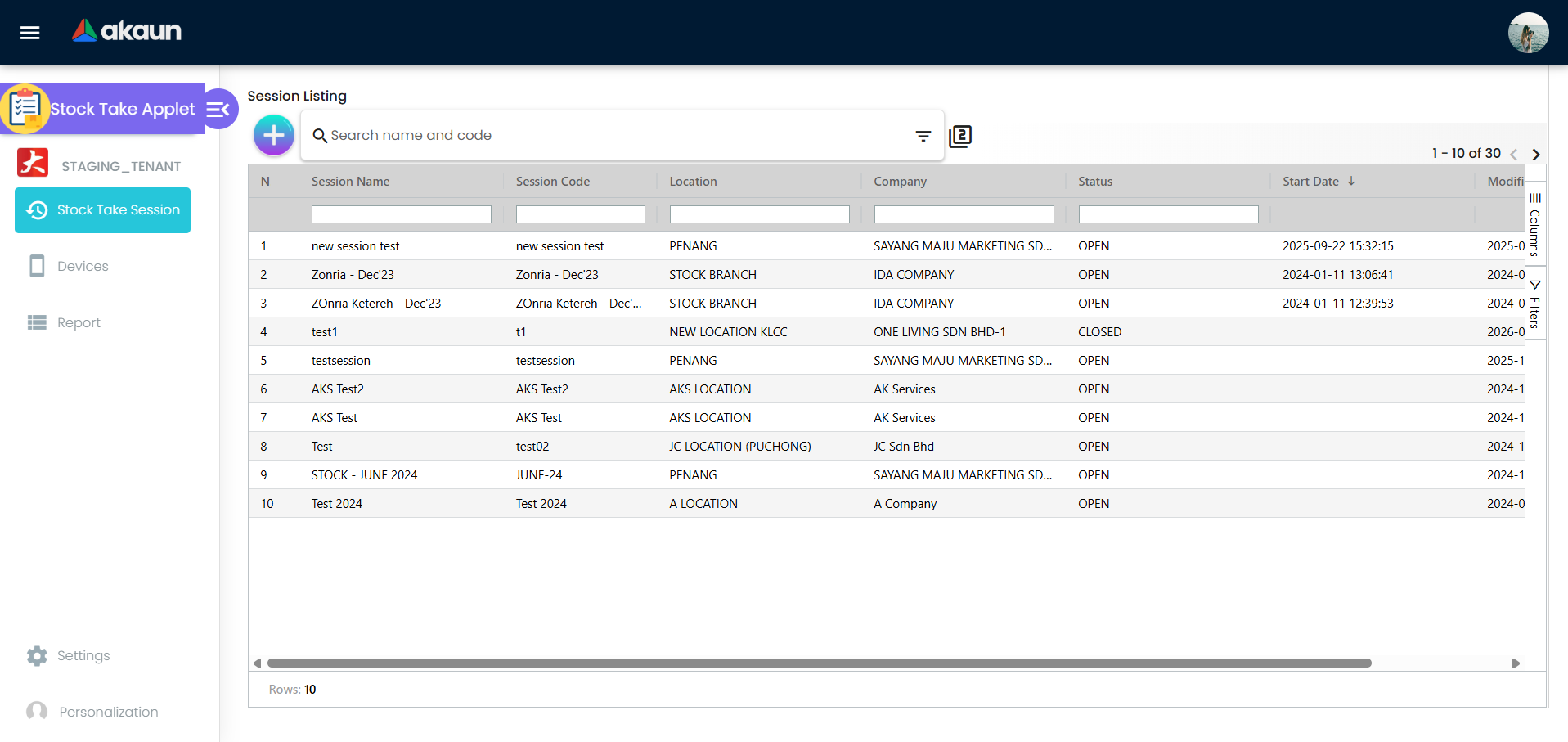Click the multi-select pages icon
Image resolution: width=1568 pixels, height=742 pixels.
click(x=960, y=136)
